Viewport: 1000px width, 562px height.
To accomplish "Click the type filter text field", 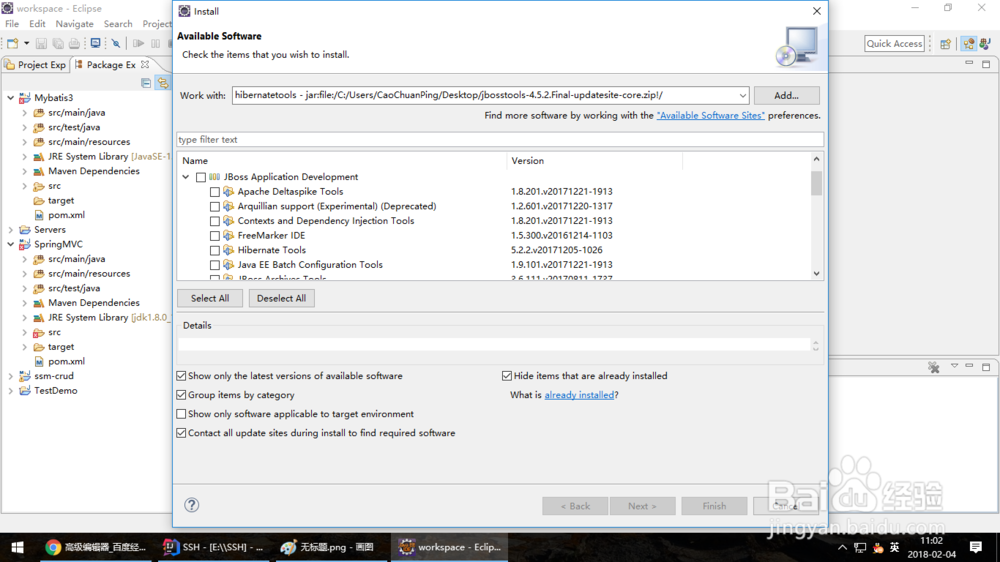I will pyautogui.click(x=500, y=140).
